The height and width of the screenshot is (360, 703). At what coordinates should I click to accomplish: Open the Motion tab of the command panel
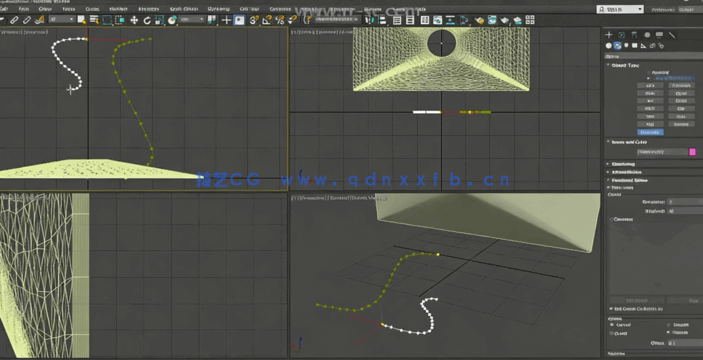tap(647, 35)
